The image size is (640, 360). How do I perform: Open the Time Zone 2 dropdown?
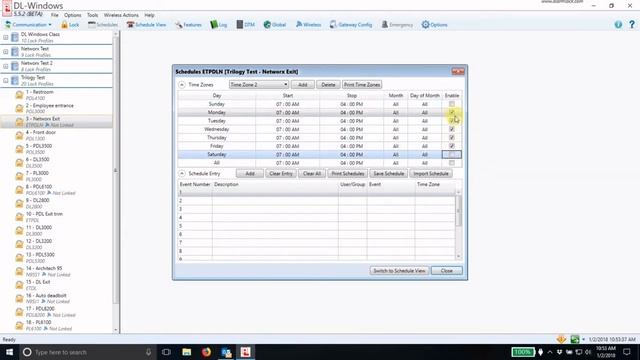coord(259,84)
